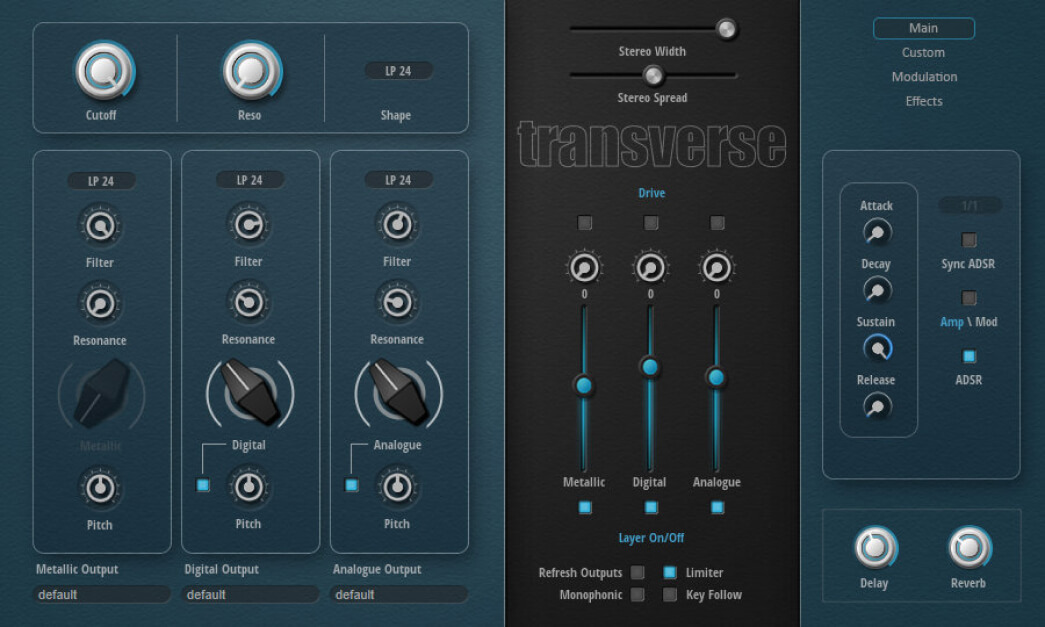Switch to the Modulation page
This screenshot has height=627, width=1045.
(924, 77)
